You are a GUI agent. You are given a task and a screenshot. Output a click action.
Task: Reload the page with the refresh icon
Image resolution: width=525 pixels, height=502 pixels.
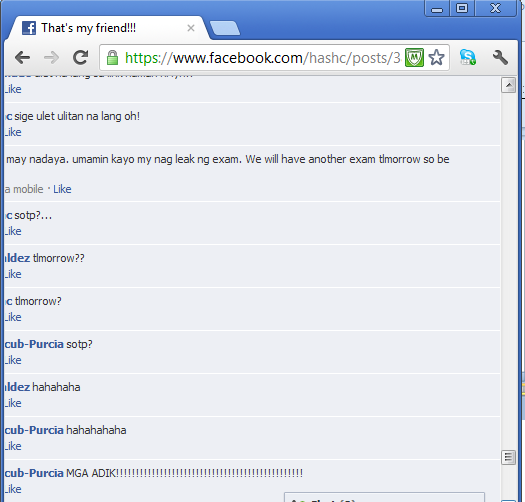tap(80, 58)
